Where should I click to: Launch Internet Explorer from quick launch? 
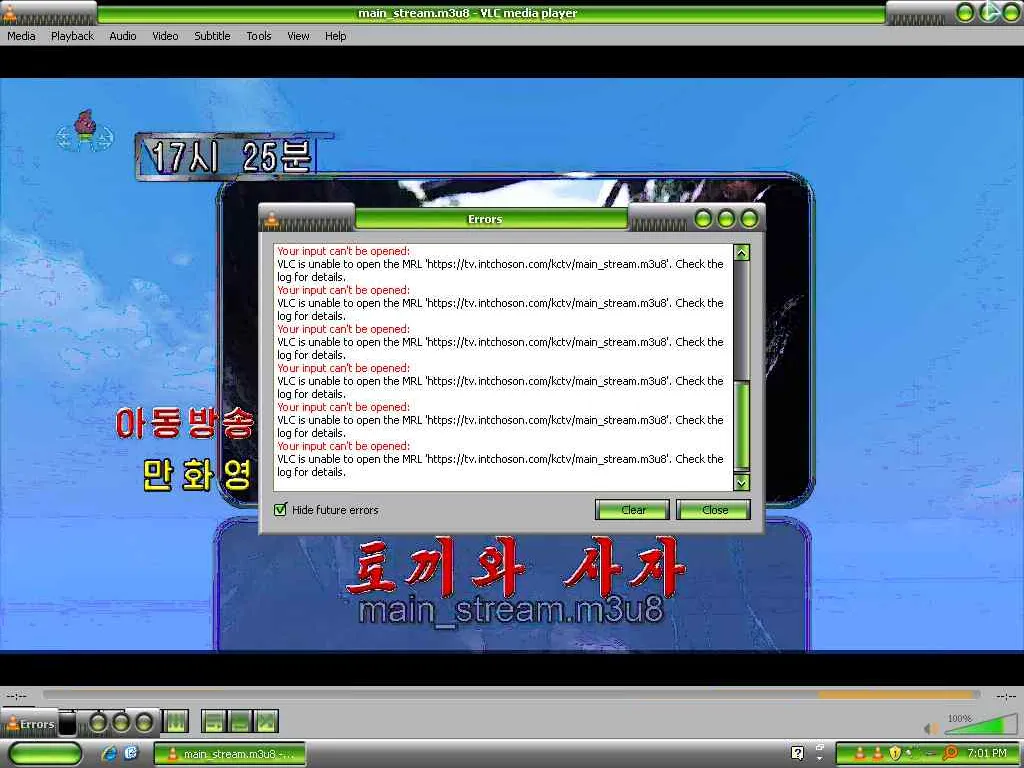click(109, 753)
